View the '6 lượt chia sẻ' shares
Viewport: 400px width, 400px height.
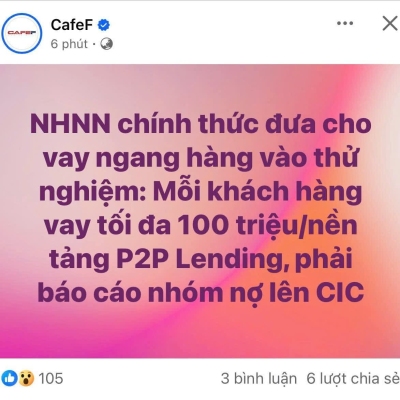tap(353, 379)
